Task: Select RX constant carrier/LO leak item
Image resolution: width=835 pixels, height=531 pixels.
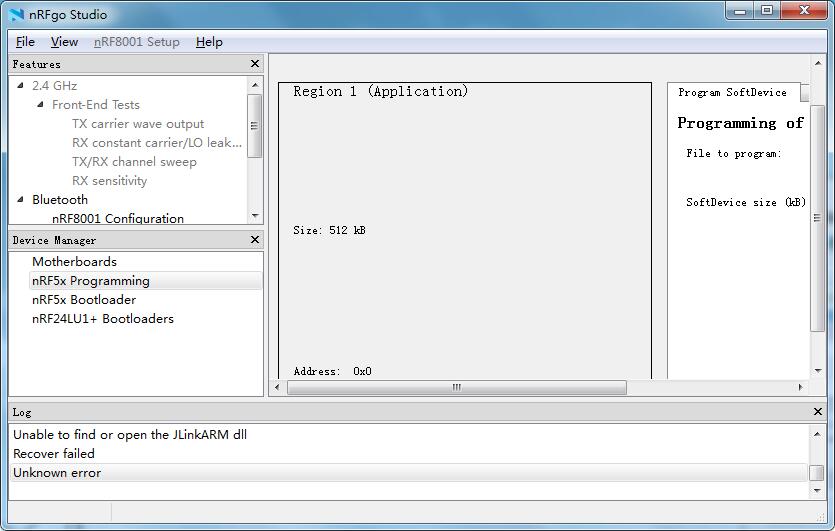Action: pos(157,143)
